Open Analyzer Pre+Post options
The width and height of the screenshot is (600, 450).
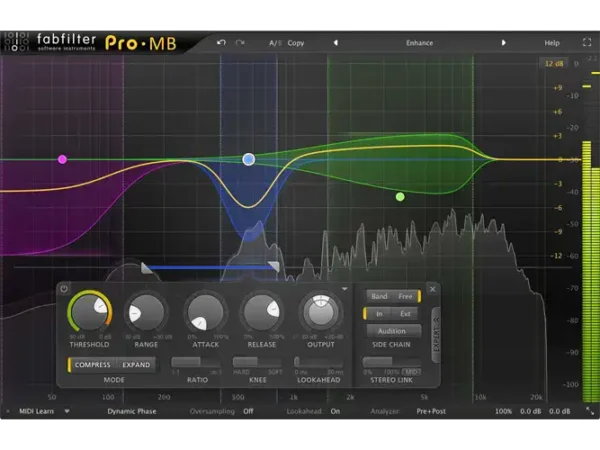tap(431, 411)
